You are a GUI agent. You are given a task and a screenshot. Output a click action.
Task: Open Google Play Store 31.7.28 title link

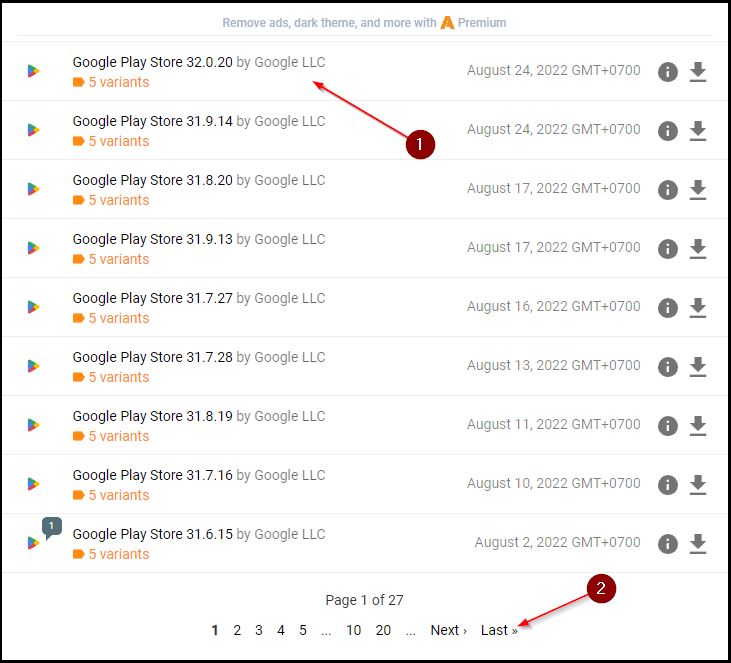[x=152, y=357]
